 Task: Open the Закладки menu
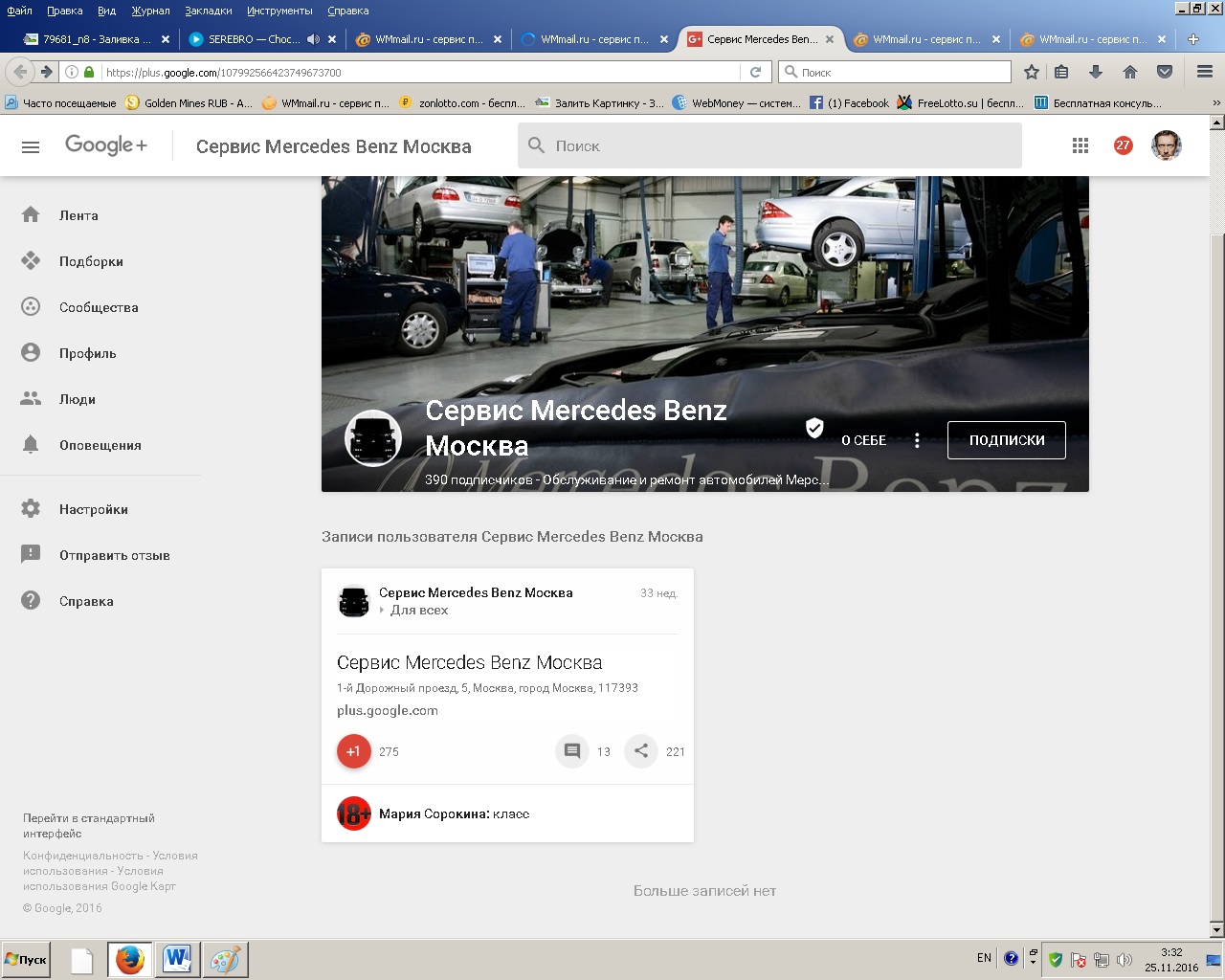(x=209, y=11)
